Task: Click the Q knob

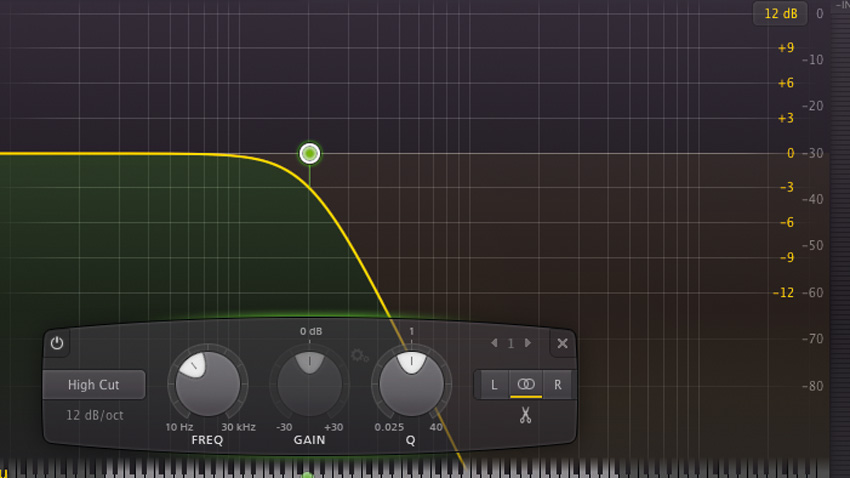Action: (411, 384)
